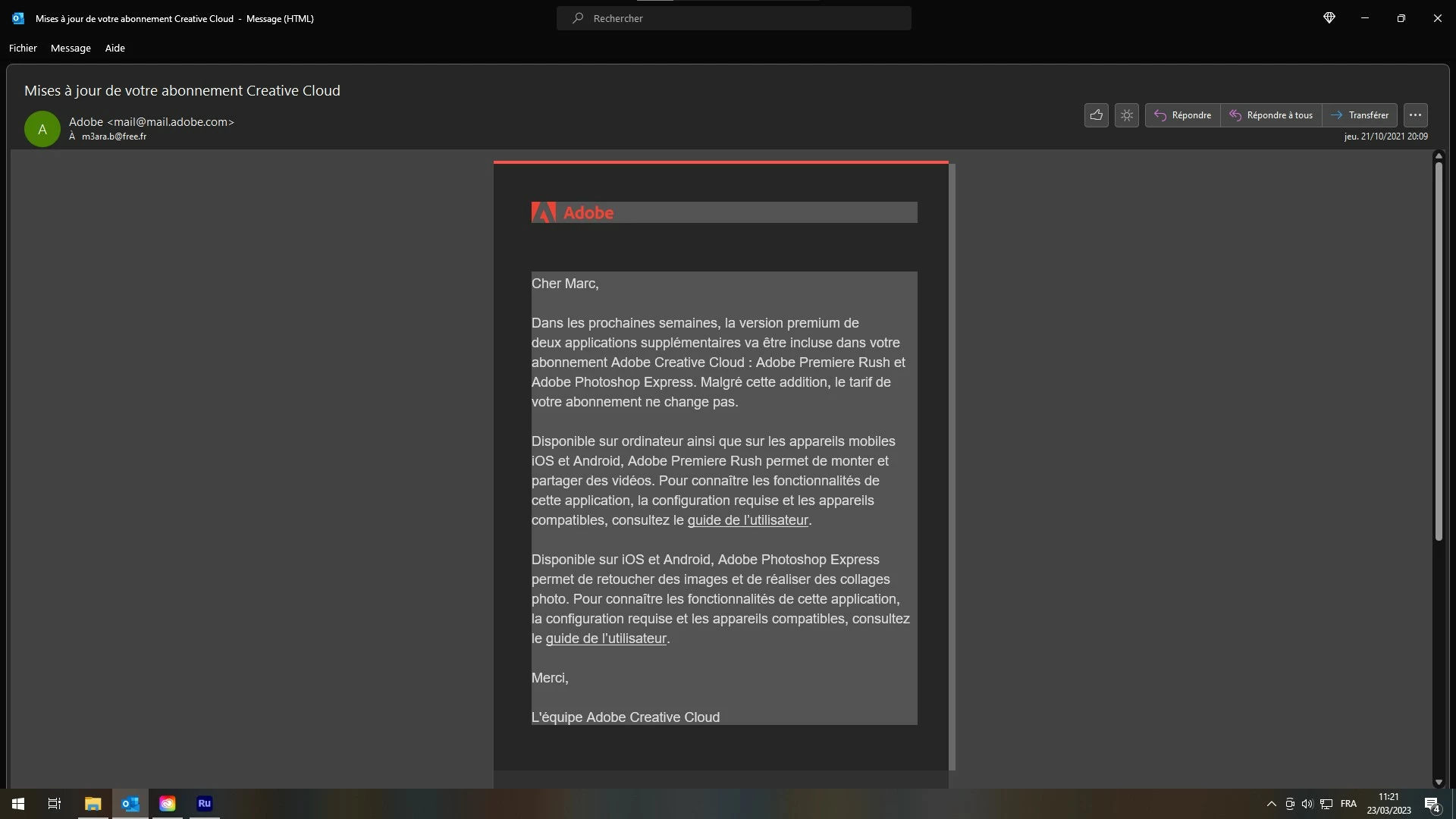Screen dimensions: 1456x819
Task: Open File Explorer from the taskbar
Action: tap(93, 803)
